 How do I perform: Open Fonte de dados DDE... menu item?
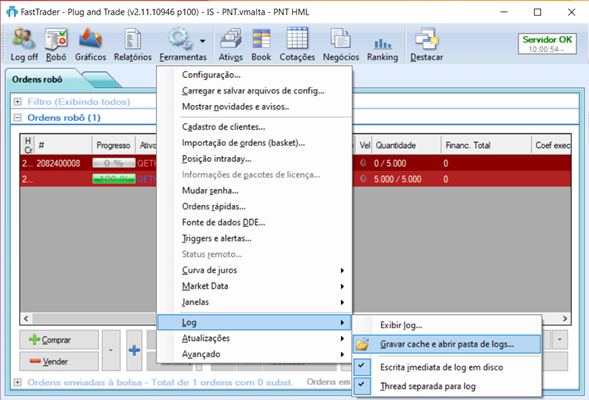coord(254,222)
